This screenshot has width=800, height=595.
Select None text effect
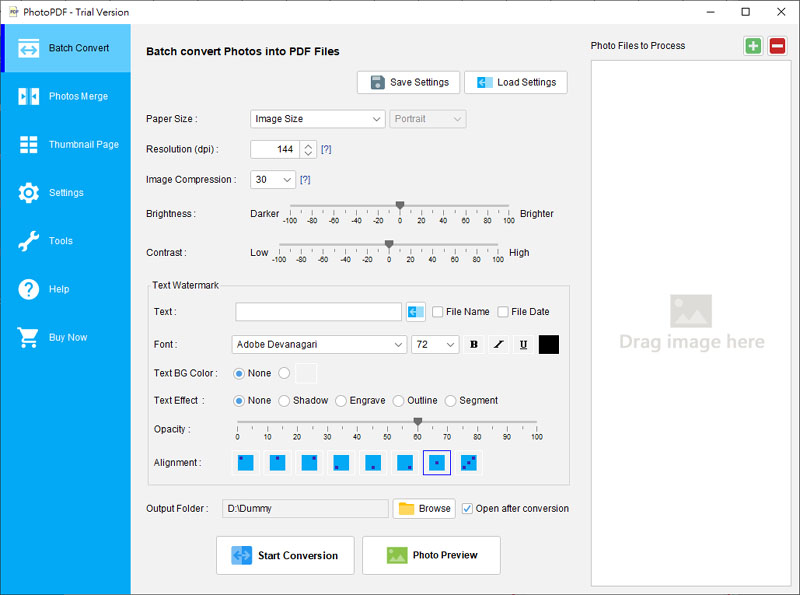pos(239,401)
